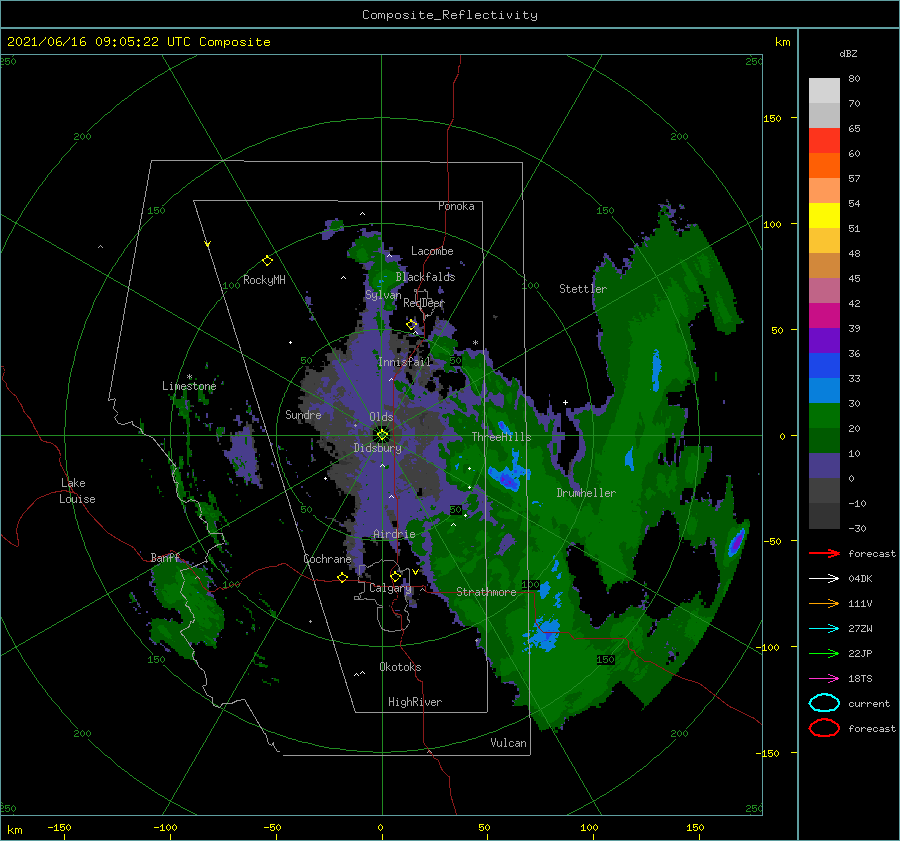Click the 'Composite_Reflectivity' title text
Viewport: 900px width, 841px height.
(450, 15)
